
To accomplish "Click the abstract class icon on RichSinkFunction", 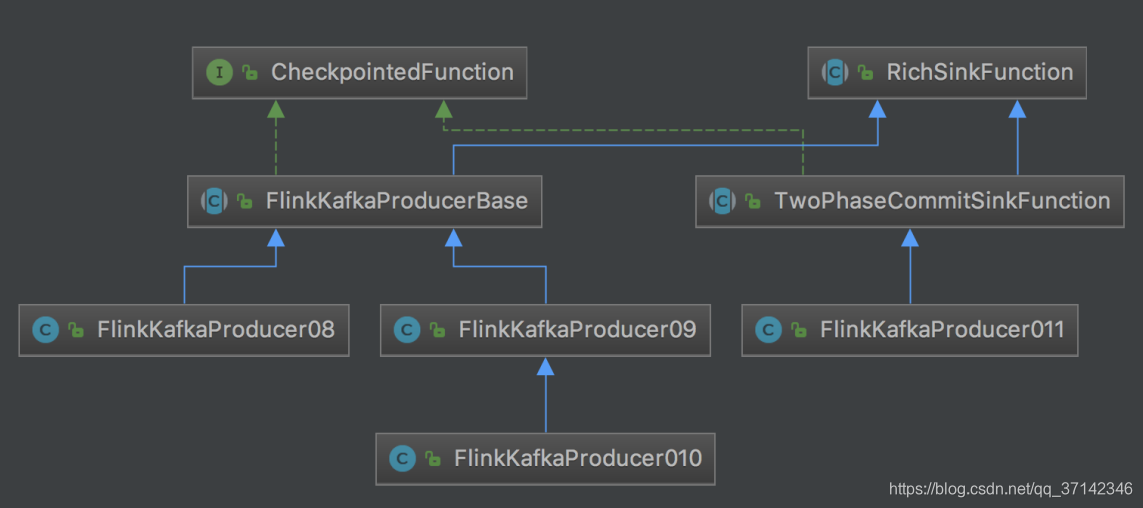I will pos(835,72).
